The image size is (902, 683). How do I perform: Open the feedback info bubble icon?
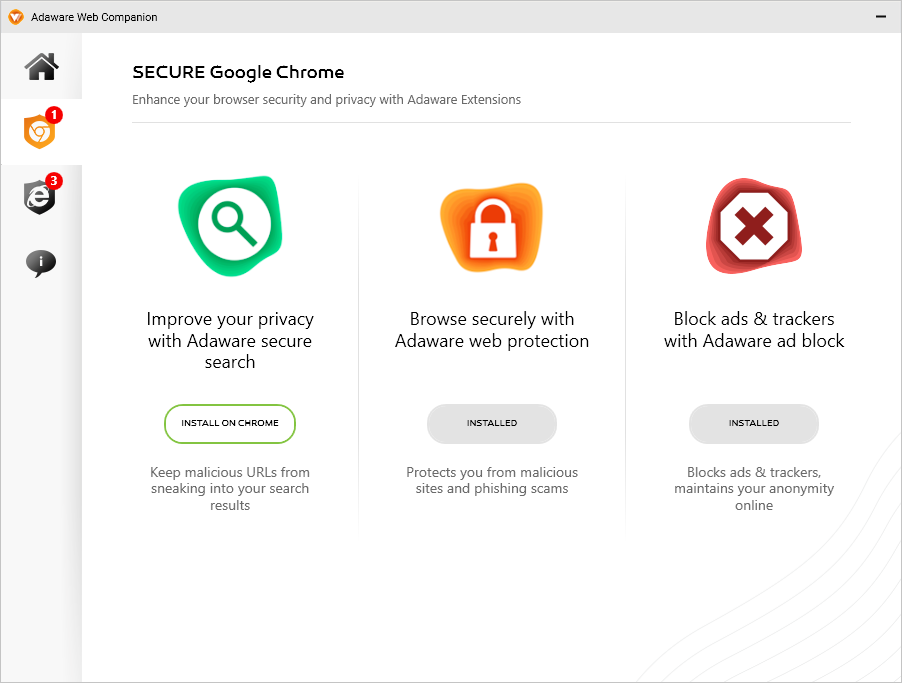point(41,263)
